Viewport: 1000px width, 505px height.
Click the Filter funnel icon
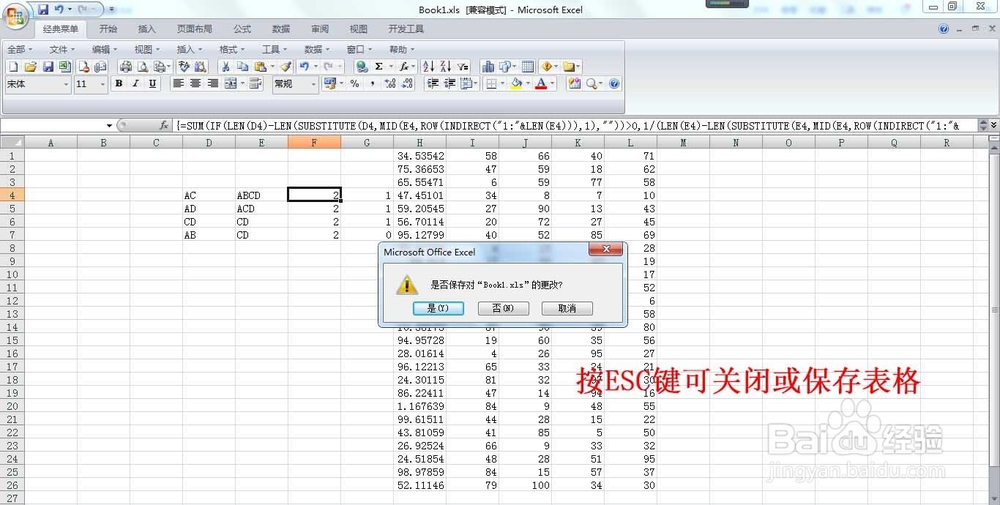[x=462, y=66]
